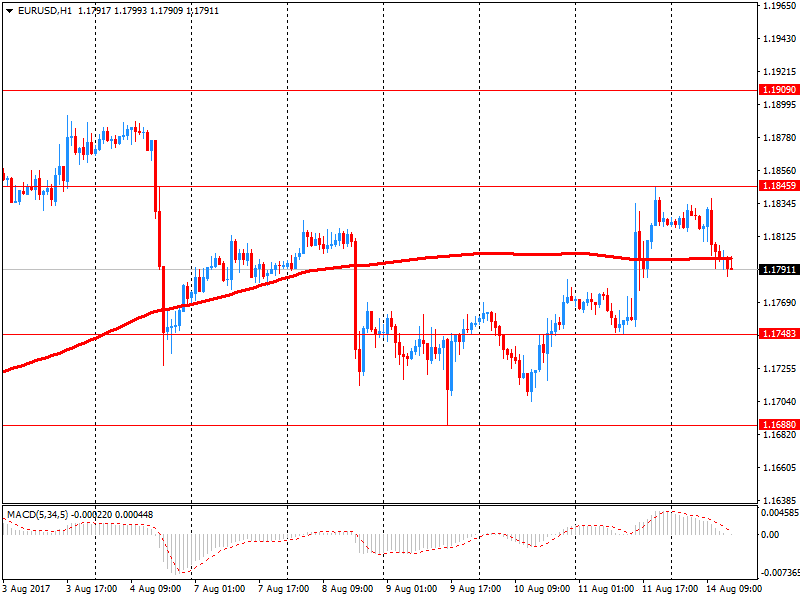Screen dimensions: 800x600
Task: Click the 7 Aug 17:00 time label
Action: (283, 589)
